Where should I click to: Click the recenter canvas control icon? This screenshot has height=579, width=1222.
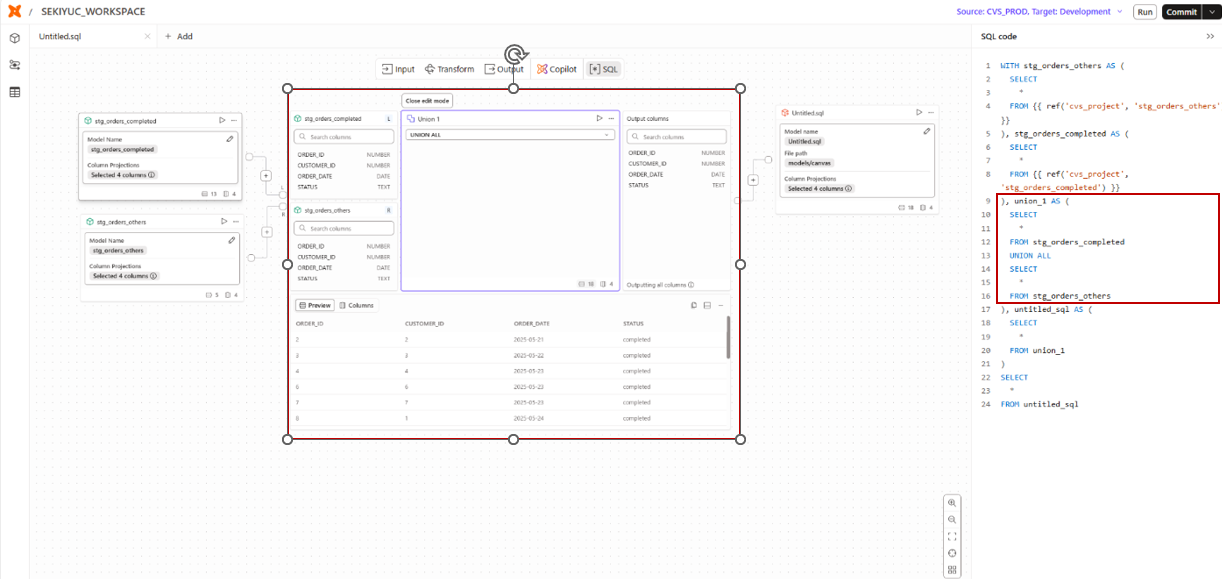coord(952,553)
